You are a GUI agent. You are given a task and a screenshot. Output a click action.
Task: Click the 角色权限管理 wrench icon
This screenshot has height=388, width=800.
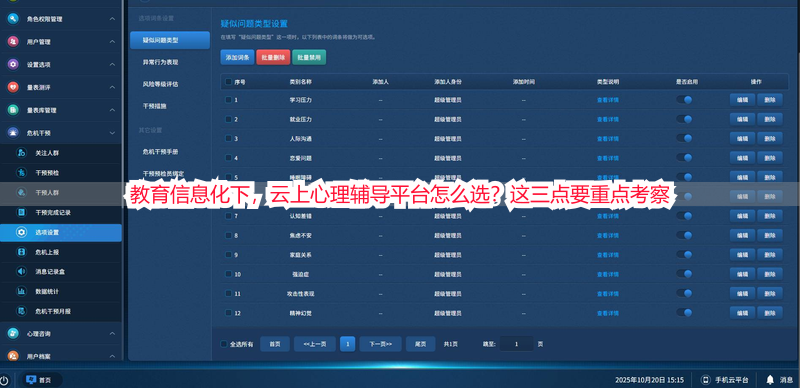[x=13, y=19]
